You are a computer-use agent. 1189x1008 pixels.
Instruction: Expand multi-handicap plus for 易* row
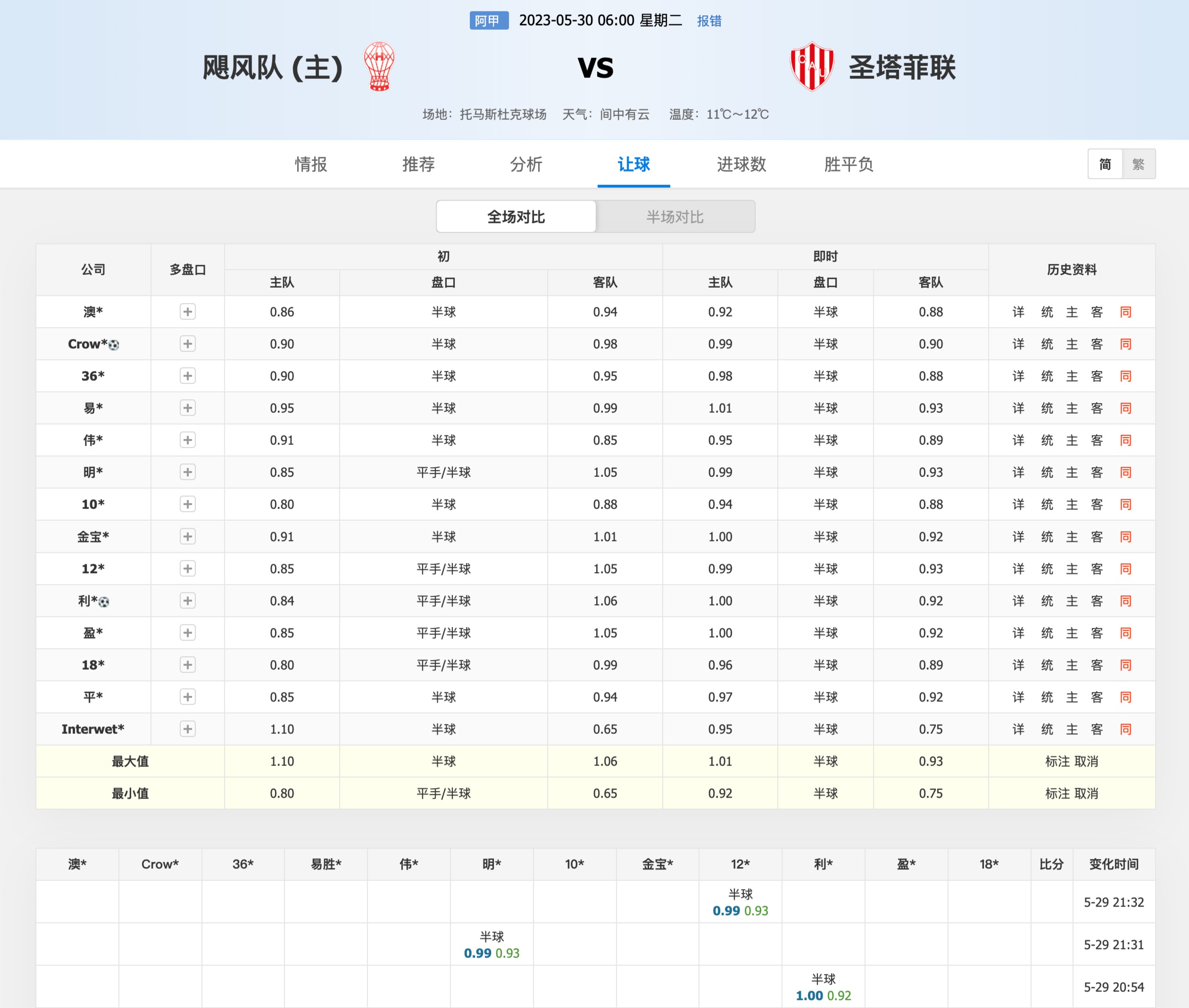pyautogui.click(x=187, y=408)
